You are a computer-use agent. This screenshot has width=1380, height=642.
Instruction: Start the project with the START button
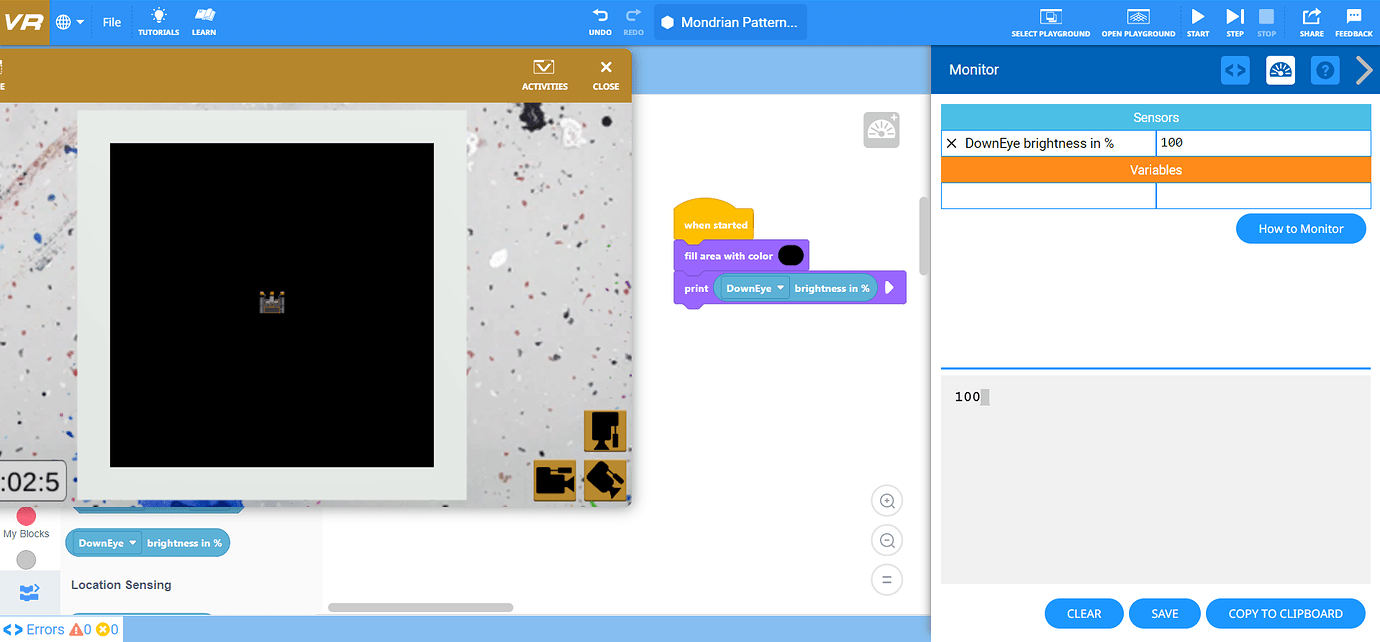point(1197,21)
